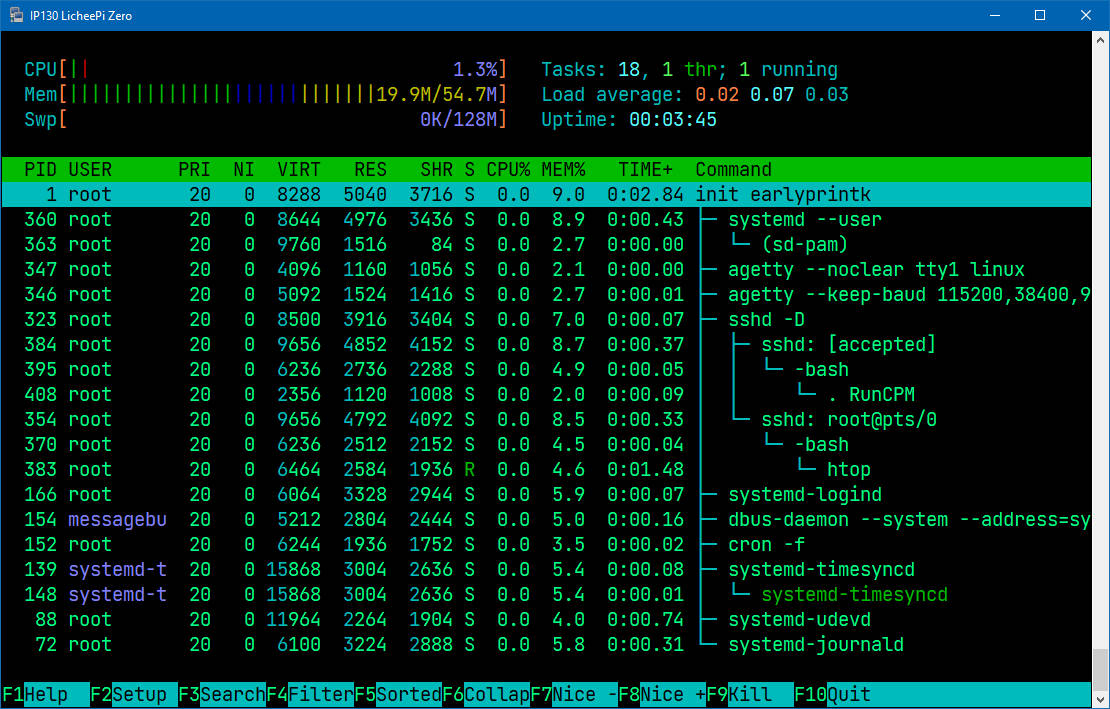
Task: Open Help with the F1 footer button
Action: [x=45, y=695]
